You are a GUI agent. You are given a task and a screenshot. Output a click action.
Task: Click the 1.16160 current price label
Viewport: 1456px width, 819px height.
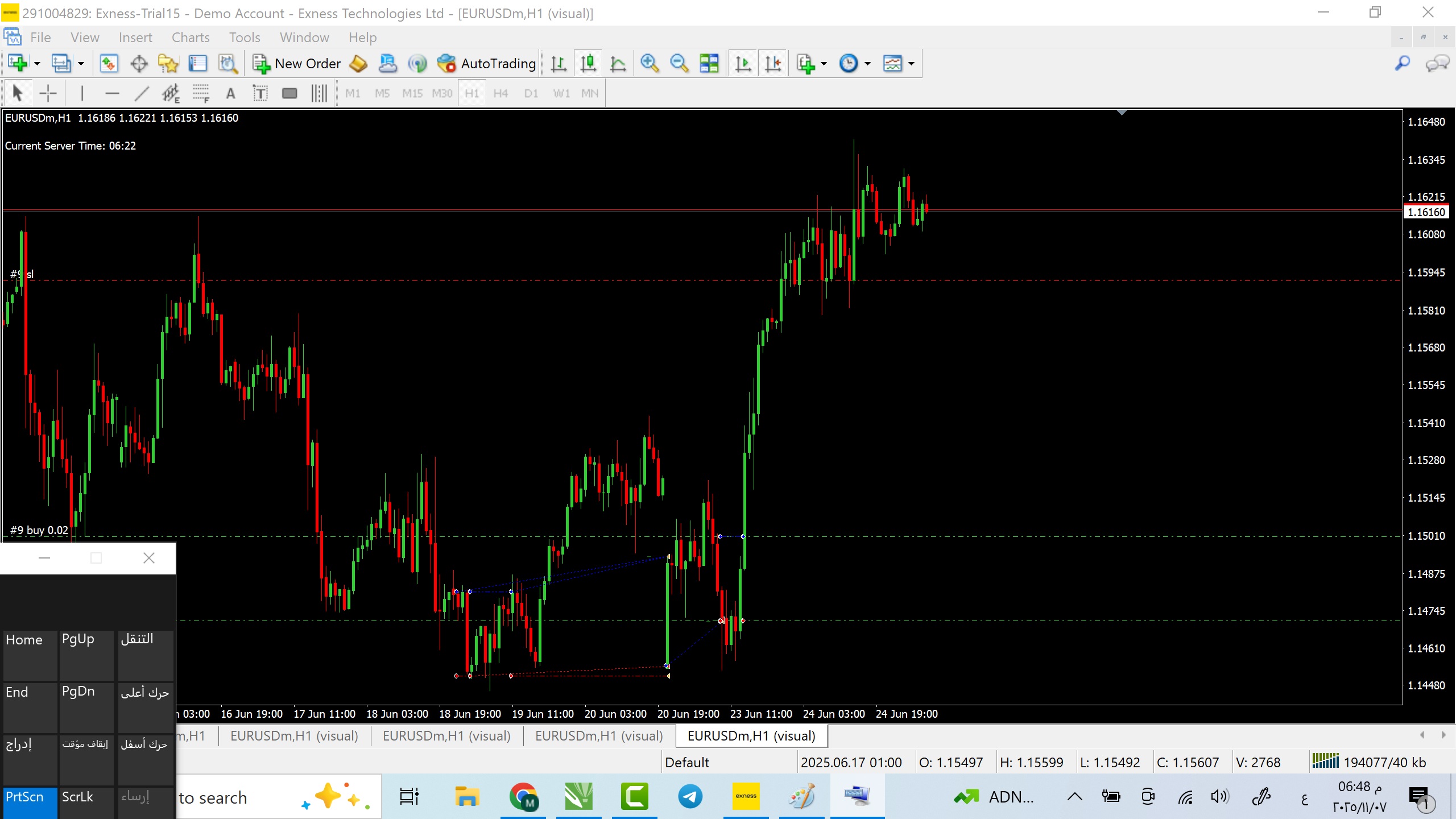[x=1426, y=212]
